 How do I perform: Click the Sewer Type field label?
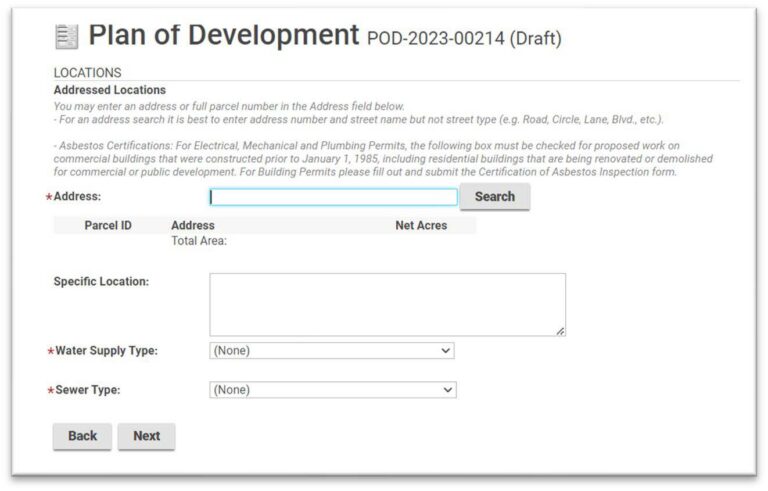point(87,390)
